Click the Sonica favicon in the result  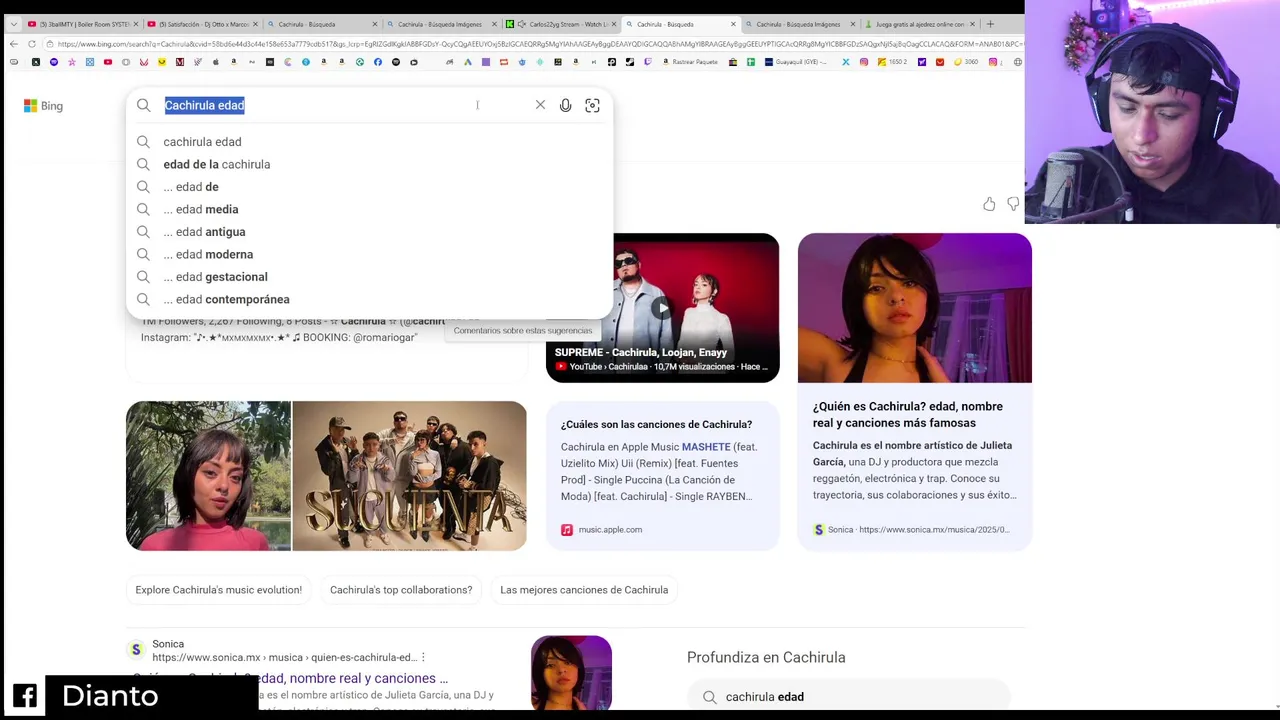tap(136, 650)
